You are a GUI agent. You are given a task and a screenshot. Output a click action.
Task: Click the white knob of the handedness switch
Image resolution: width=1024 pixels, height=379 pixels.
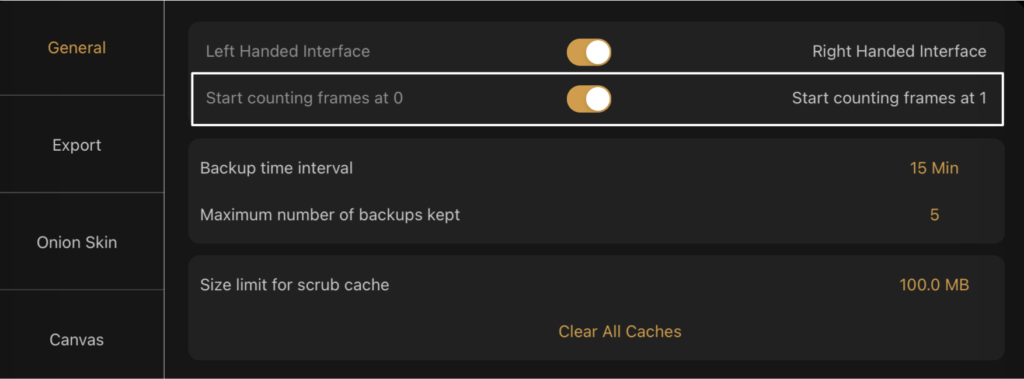point(598,52)
